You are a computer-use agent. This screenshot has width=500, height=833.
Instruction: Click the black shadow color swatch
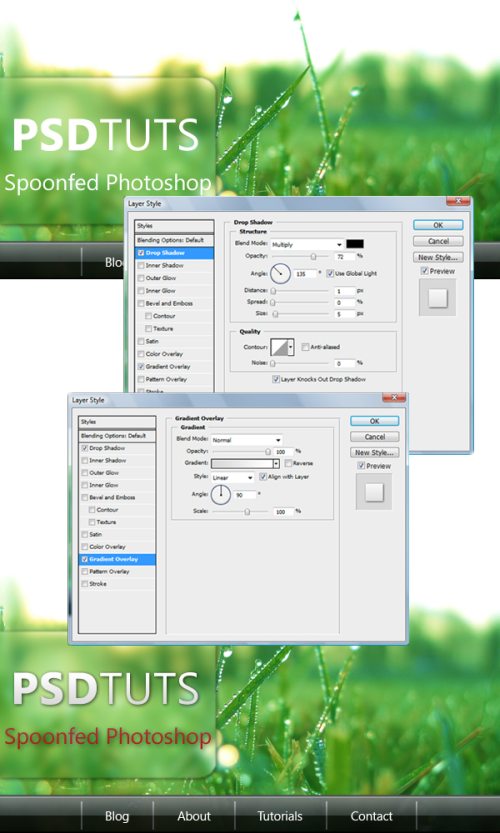pos(355,244)
